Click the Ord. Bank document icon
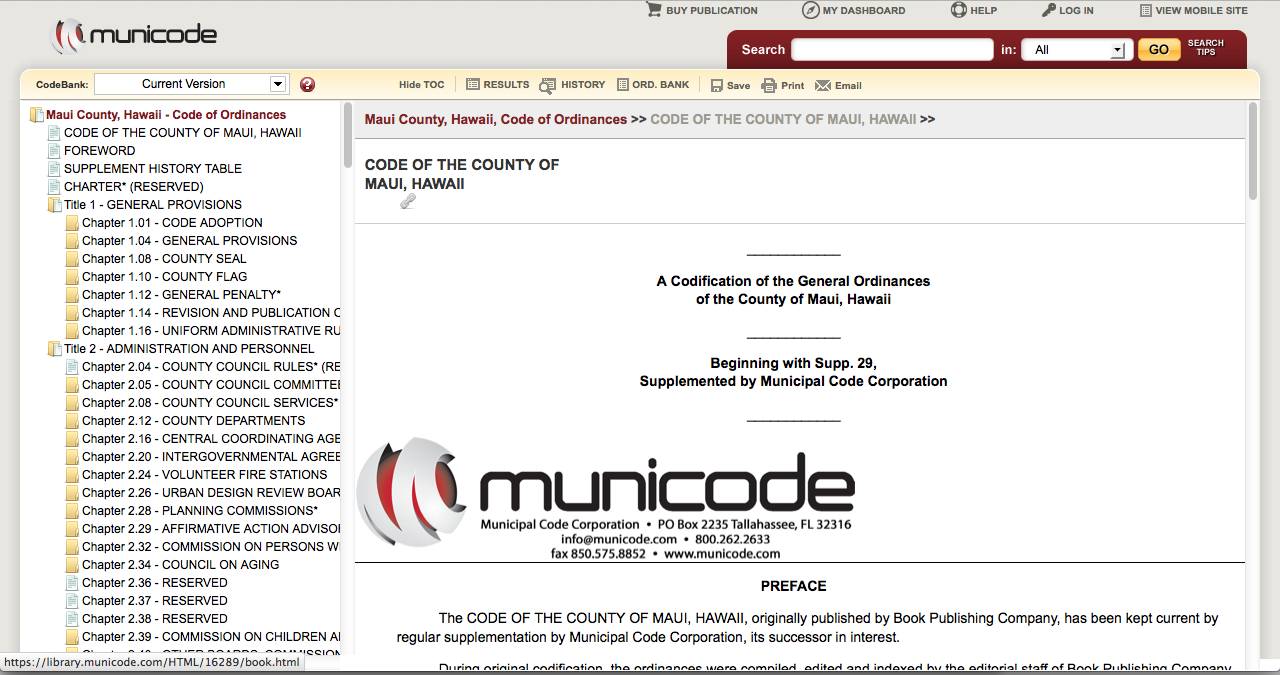 click(x=623, y=85)
